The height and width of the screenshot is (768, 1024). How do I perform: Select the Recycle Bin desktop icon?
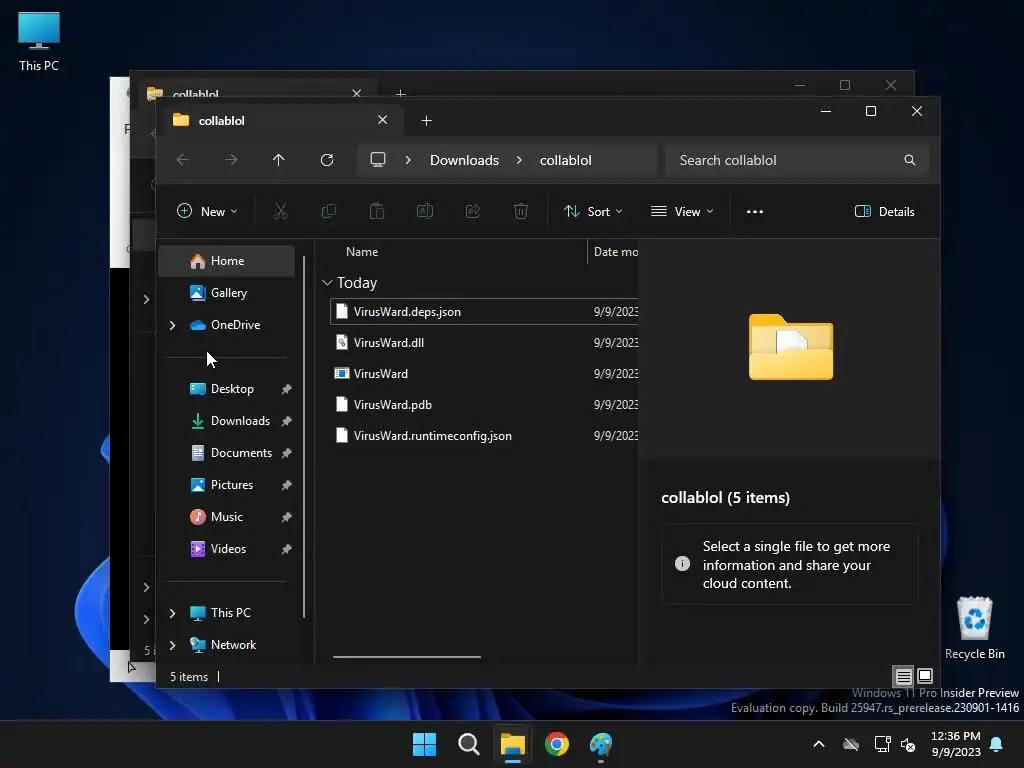[974, 628]
